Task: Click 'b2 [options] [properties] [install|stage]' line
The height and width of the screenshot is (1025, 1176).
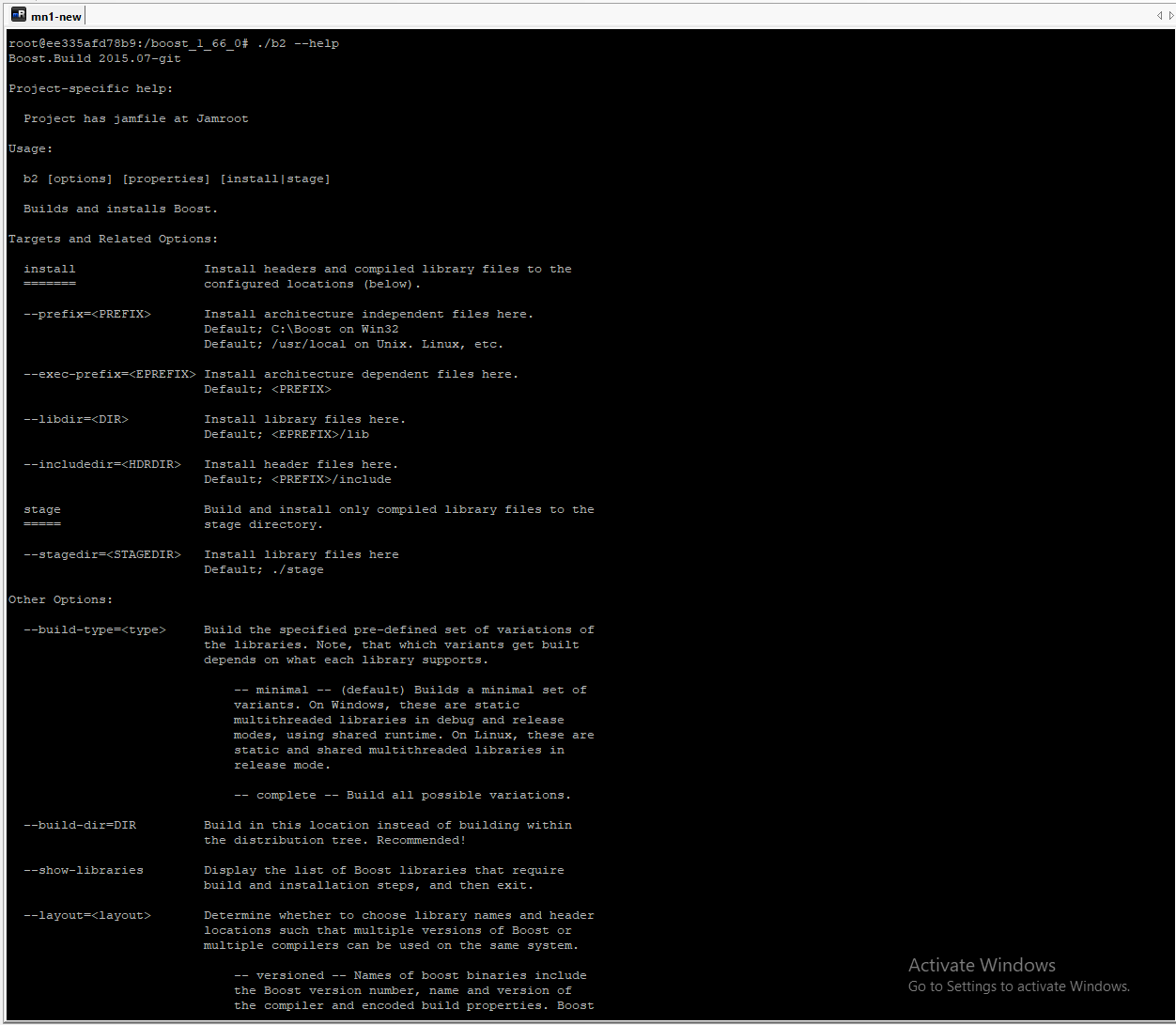Action: [177, 179]
